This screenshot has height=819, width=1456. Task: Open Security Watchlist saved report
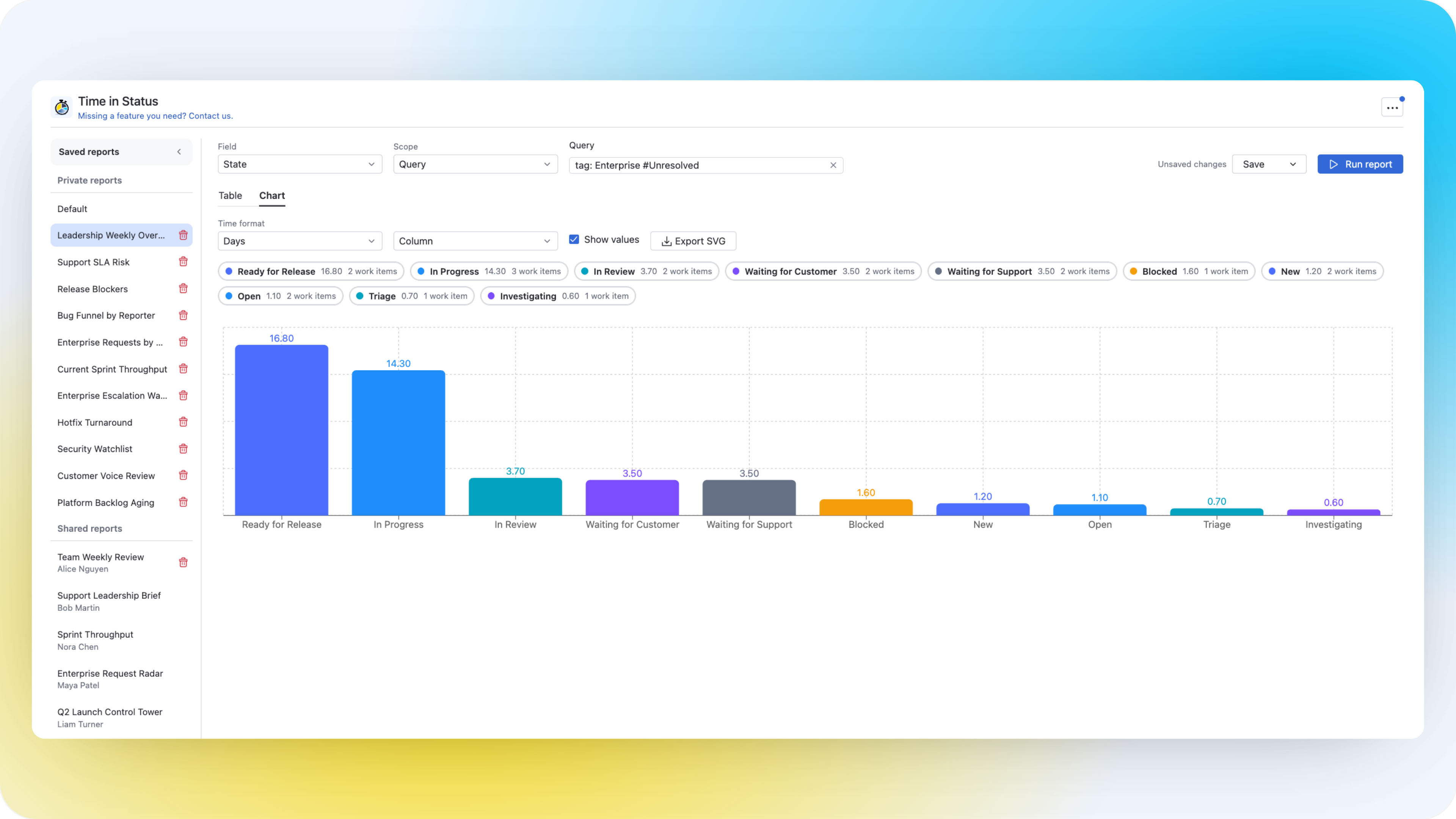(95, 449)
